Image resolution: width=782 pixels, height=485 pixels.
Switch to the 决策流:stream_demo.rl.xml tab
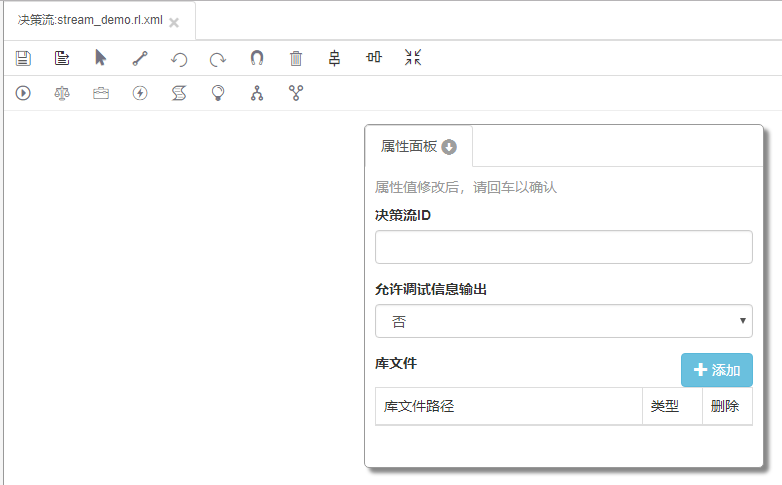tap(90, 20)
